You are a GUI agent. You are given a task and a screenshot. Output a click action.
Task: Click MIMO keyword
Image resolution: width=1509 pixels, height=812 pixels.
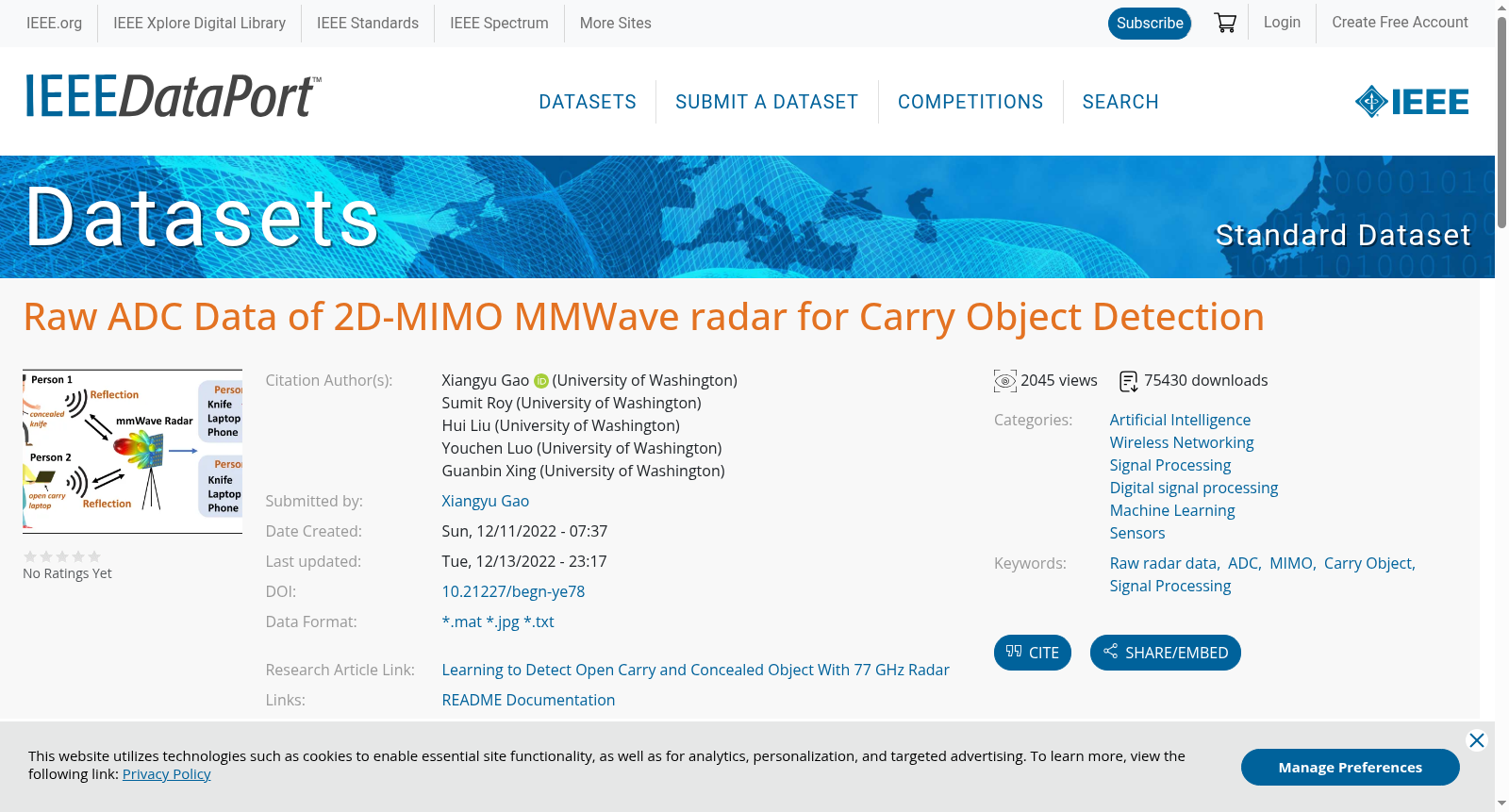(1291, 564)
